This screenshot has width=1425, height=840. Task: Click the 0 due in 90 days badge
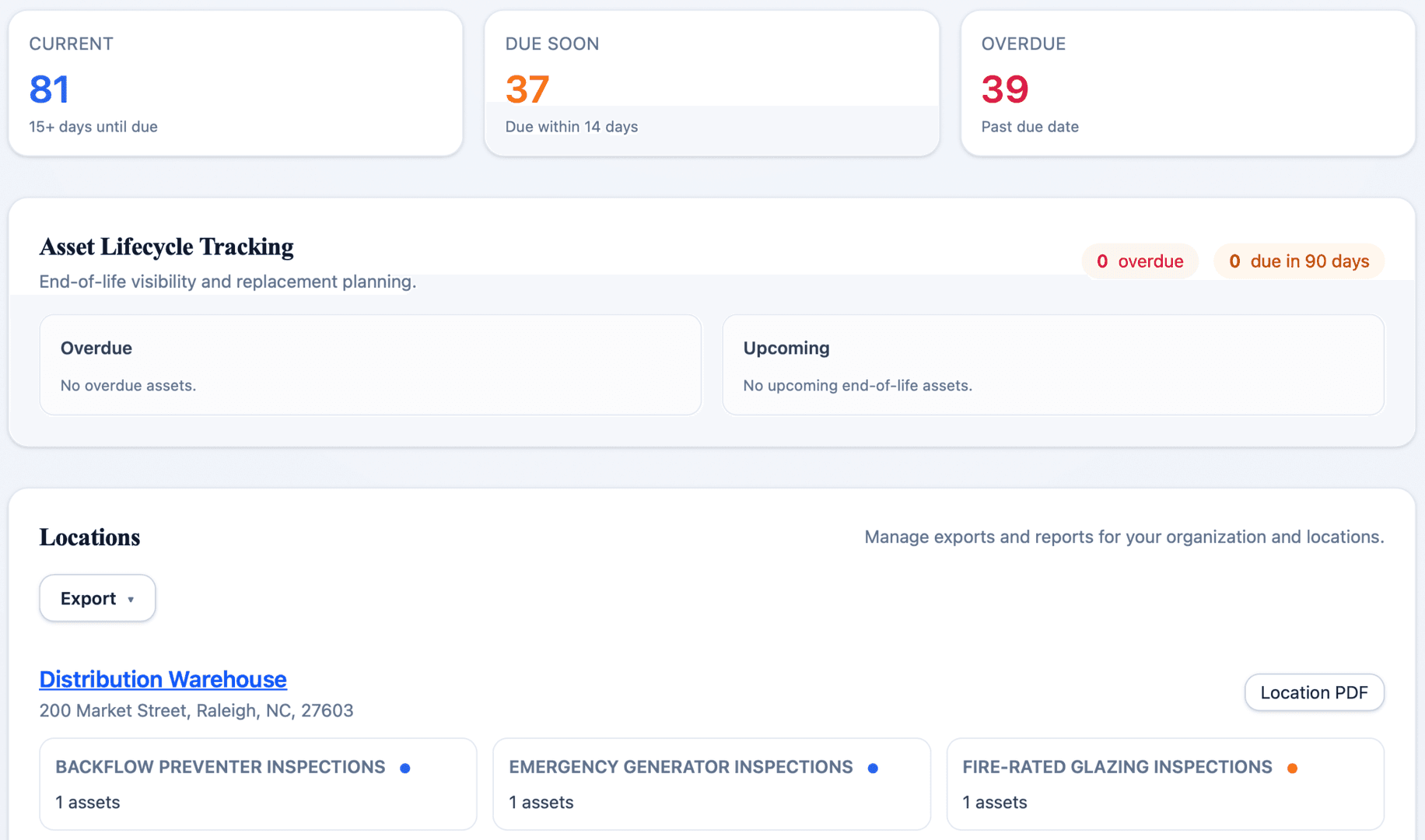[1299, 261]
